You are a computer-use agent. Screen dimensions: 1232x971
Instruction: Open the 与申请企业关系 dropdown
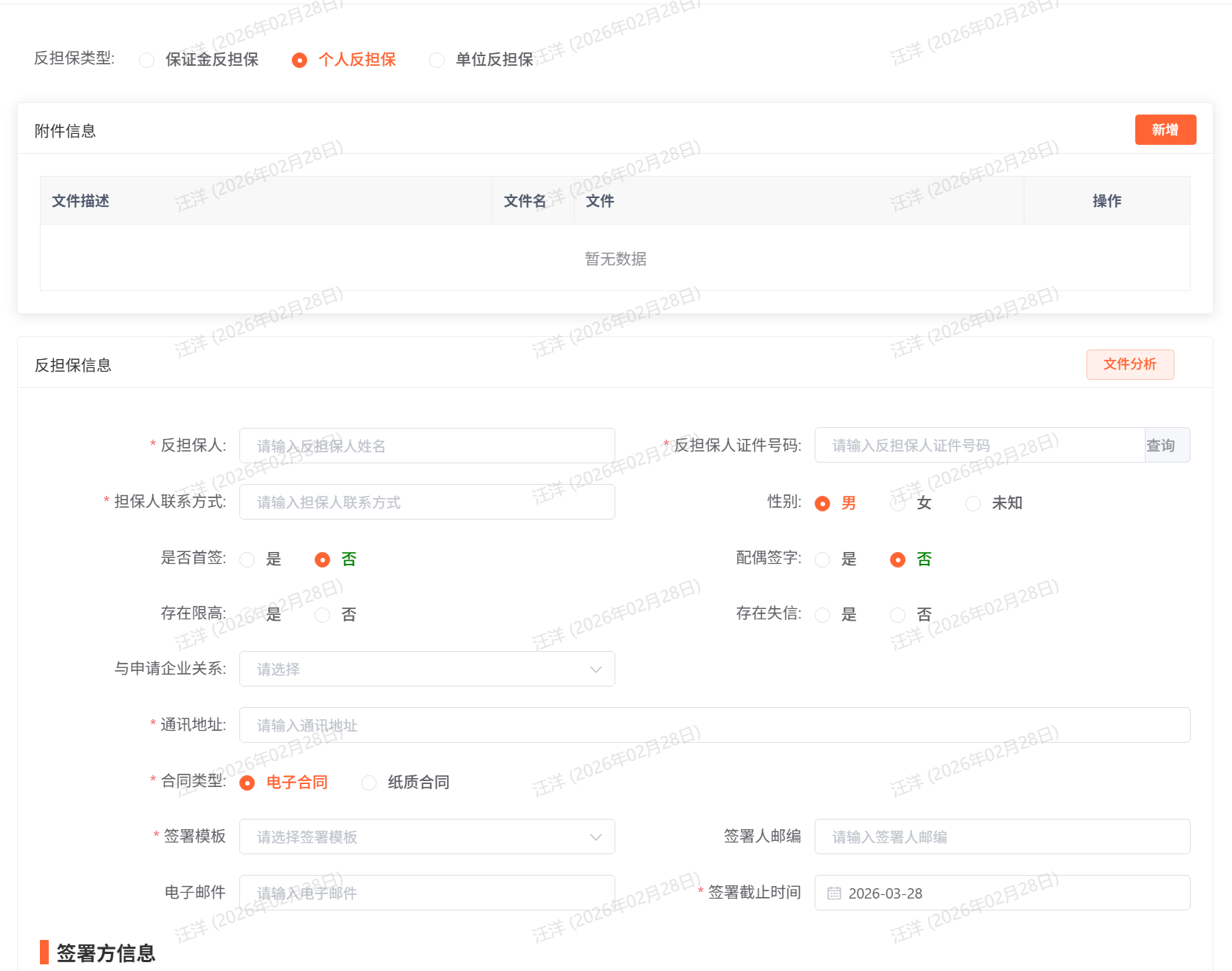tap(427, 669)
